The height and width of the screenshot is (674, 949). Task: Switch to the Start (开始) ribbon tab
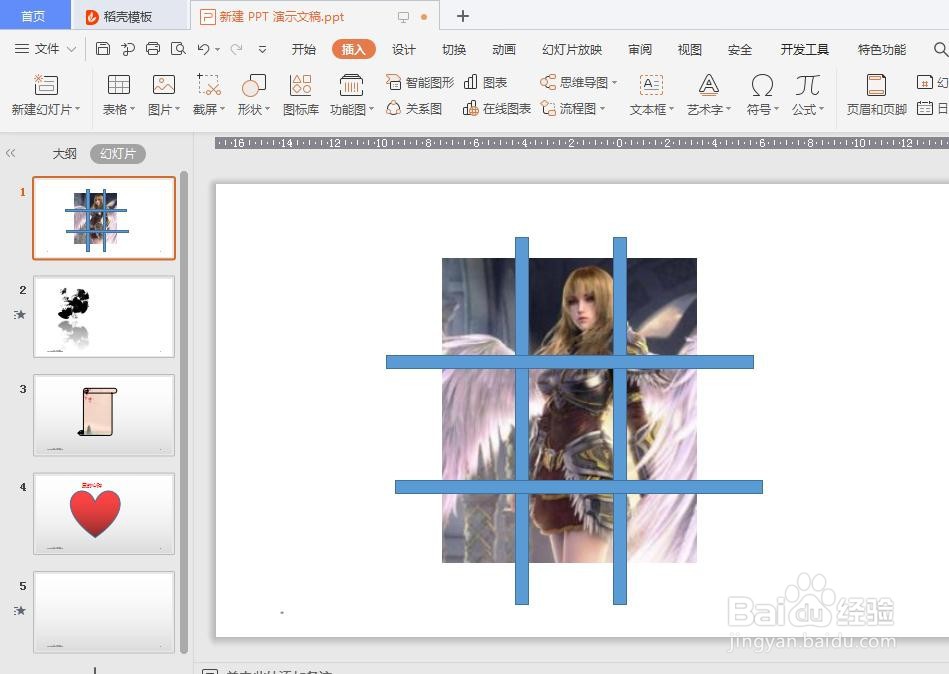(x=303, y=50)
